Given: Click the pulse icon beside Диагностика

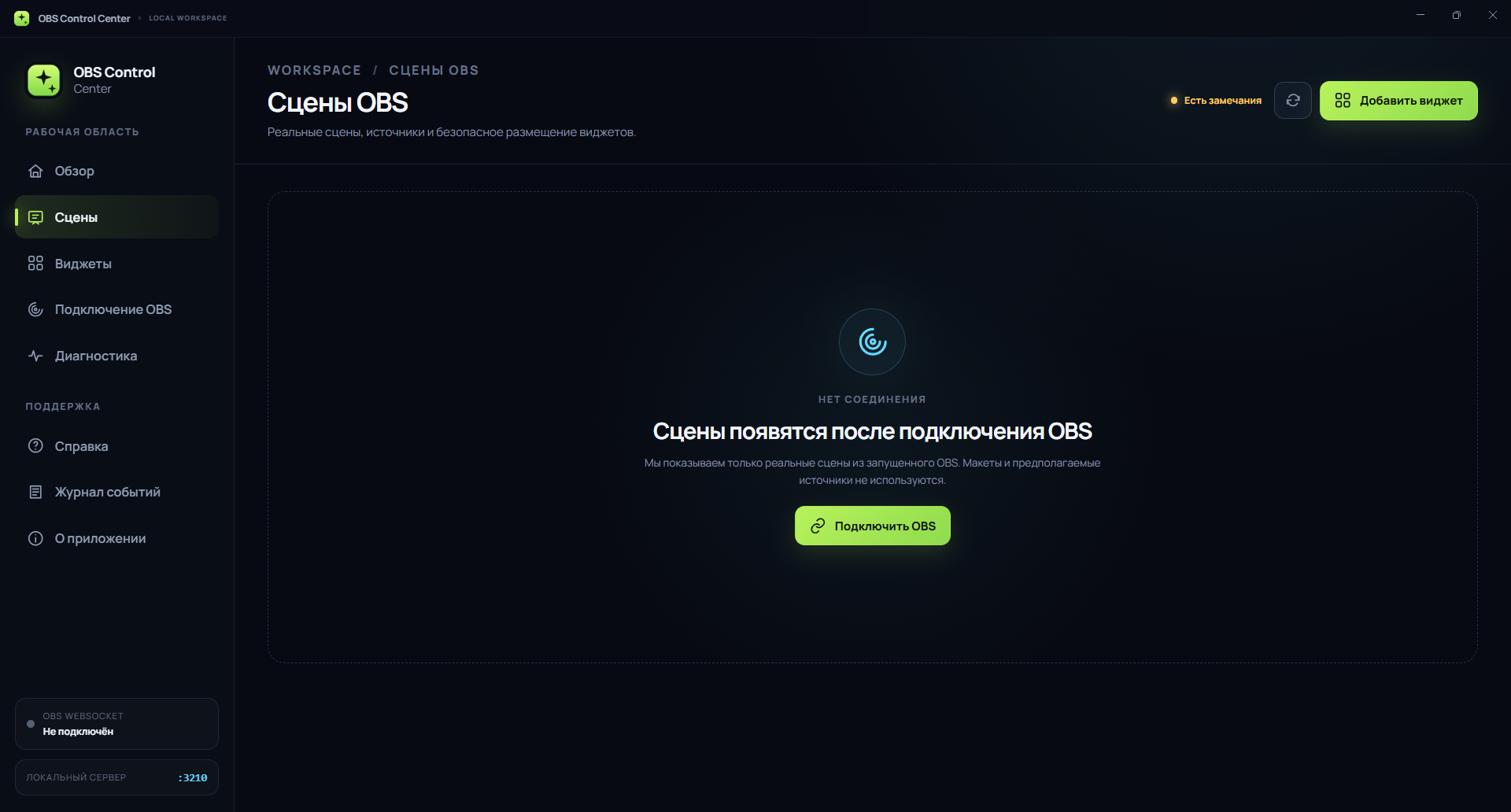Looking at the screenshot, I should coord(35,356).
